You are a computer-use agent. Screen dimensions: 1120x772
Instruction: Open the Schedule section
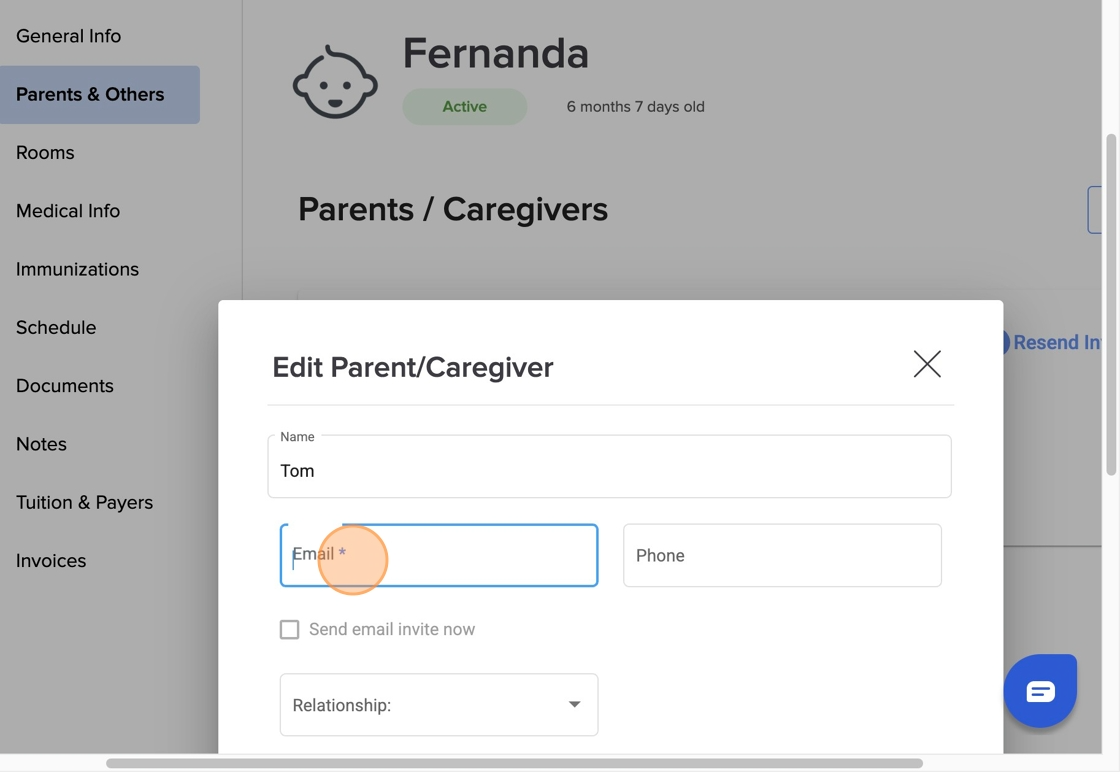(56, 327)
